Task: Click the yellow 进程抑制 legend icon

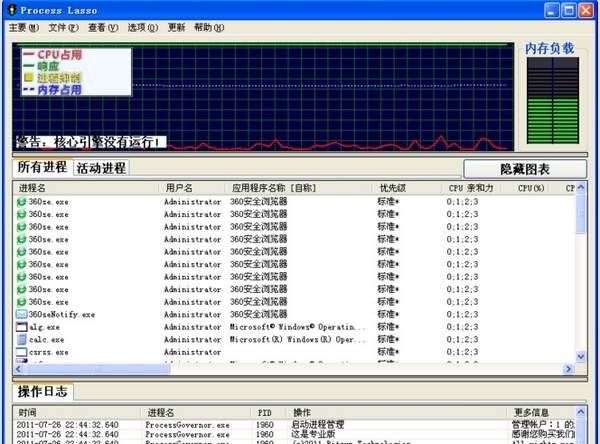Action: click(x=29, y=77)
